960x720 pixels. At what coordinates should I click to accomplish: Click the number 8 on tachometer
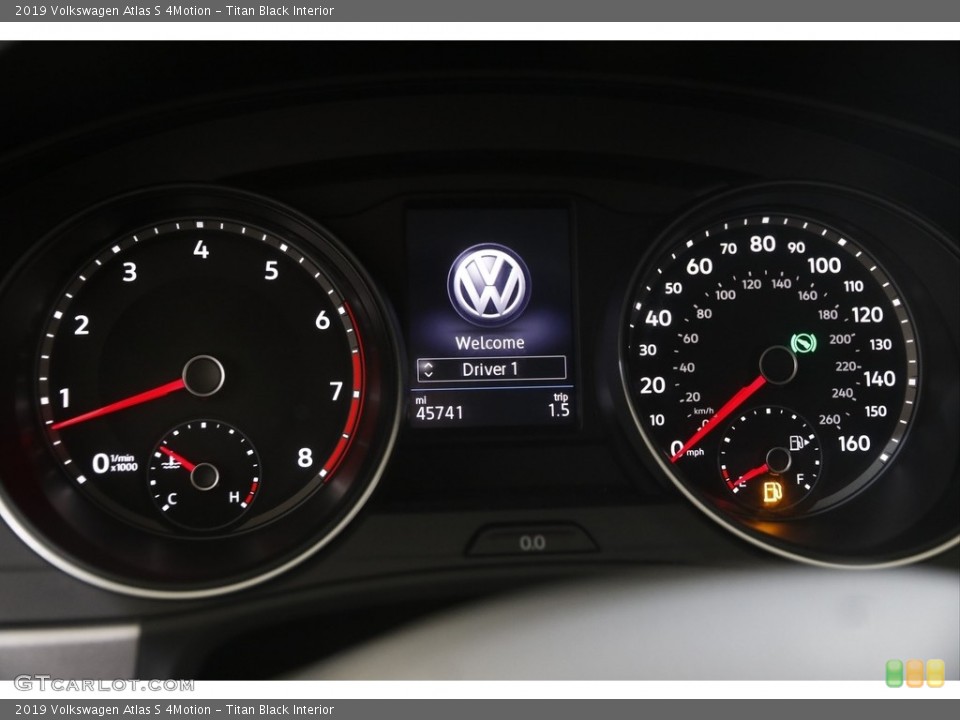(305, 457)
